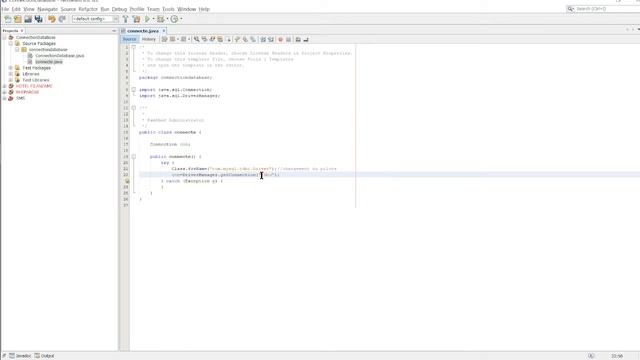Viewport: 640px width, 360px height.
Task: Open the Team menu
Action: pyautogui.click(x=153, y=9)
